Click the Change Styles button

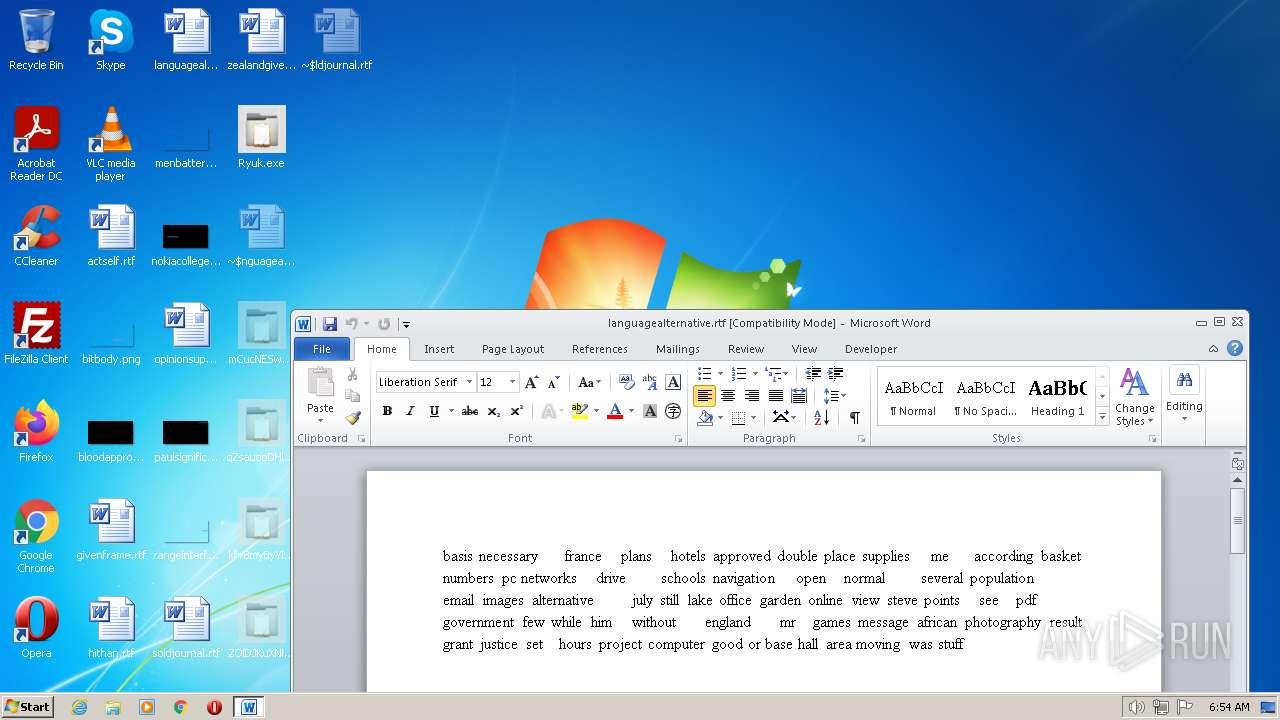[1134, 397]
